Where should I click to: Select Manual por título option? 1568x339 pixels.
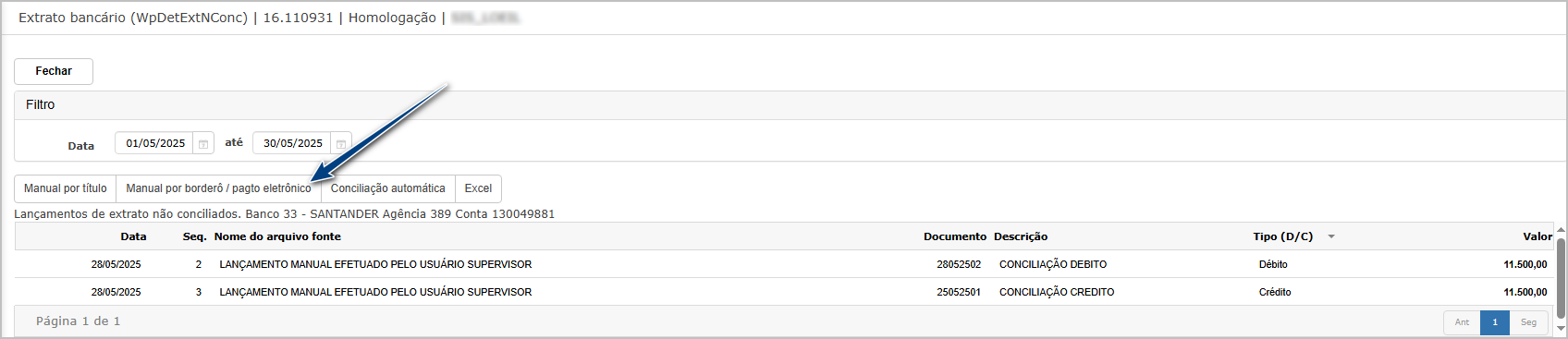click(x=66, y=188)
